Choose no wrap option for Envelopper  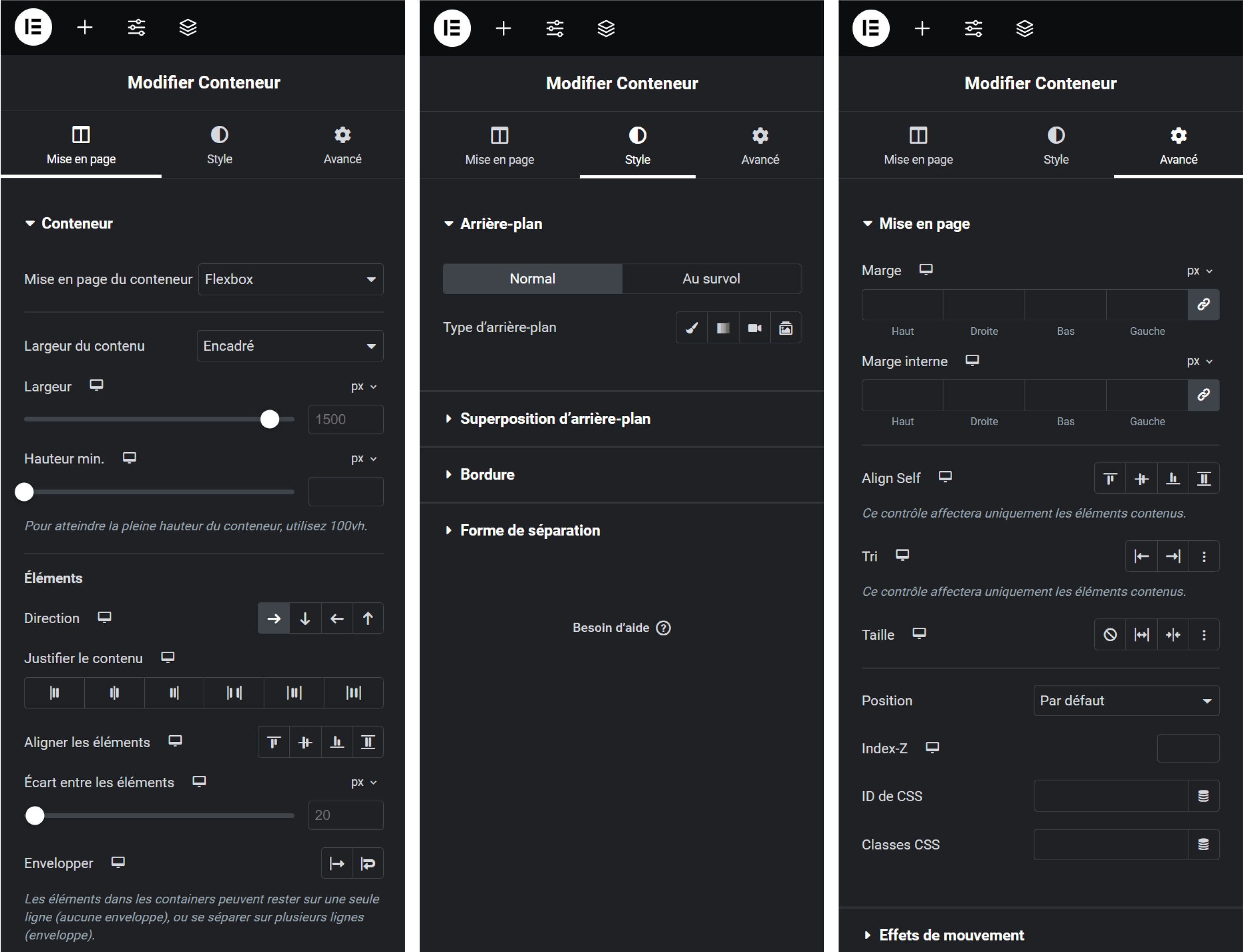click(337, 863)
